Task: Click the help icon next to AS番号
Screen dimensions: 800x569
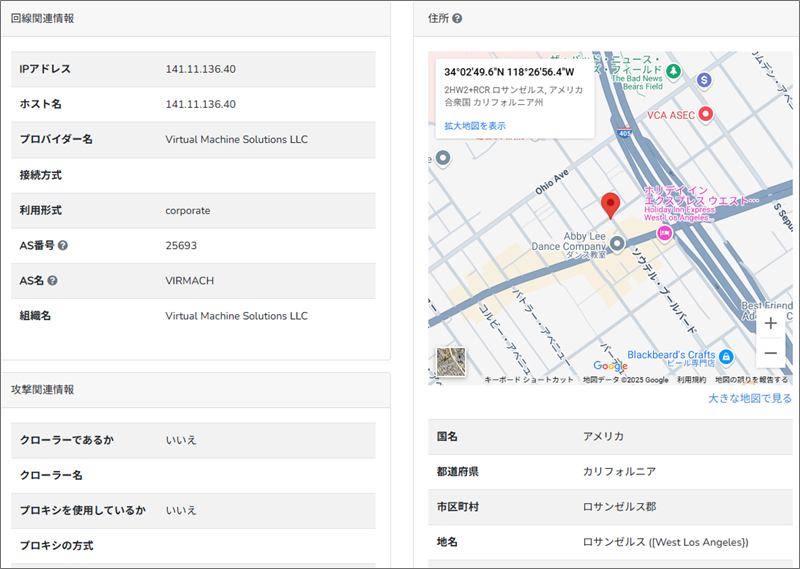Action: click(63, 245)
